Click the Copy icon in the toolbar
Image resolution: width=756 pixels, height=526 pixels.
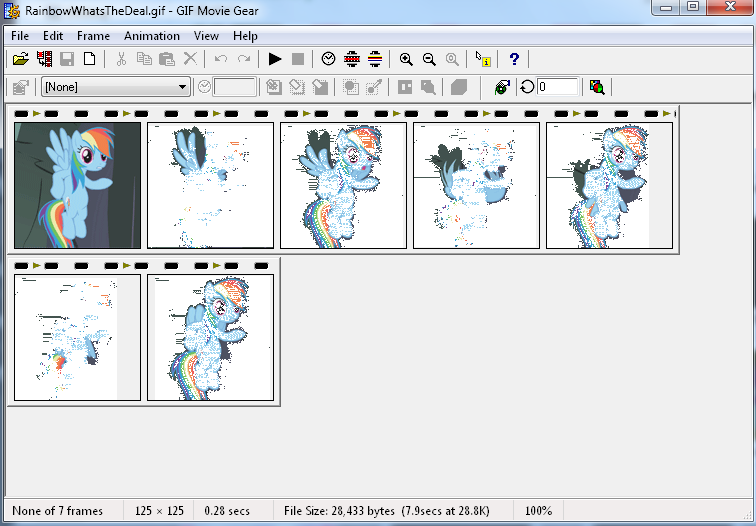144,59
